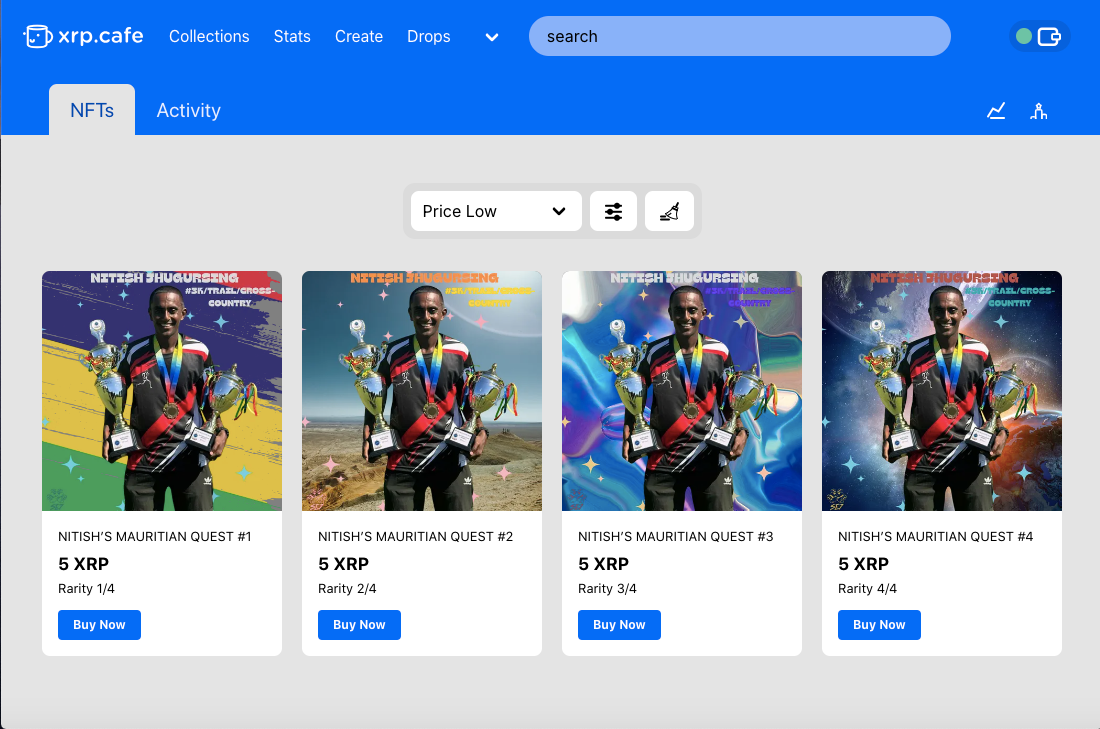Open the Collections menu item
The height and width of the screenshot is (729, 1100).
coord(209,36)
